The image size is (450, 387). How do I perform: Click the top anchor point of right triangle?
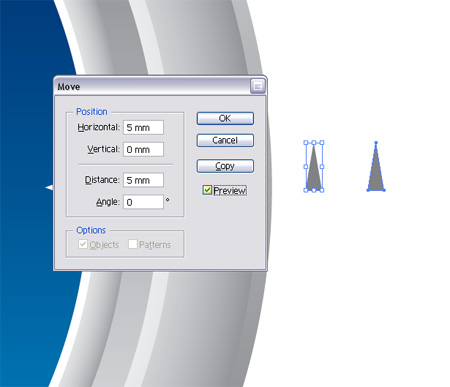(376, 143)
